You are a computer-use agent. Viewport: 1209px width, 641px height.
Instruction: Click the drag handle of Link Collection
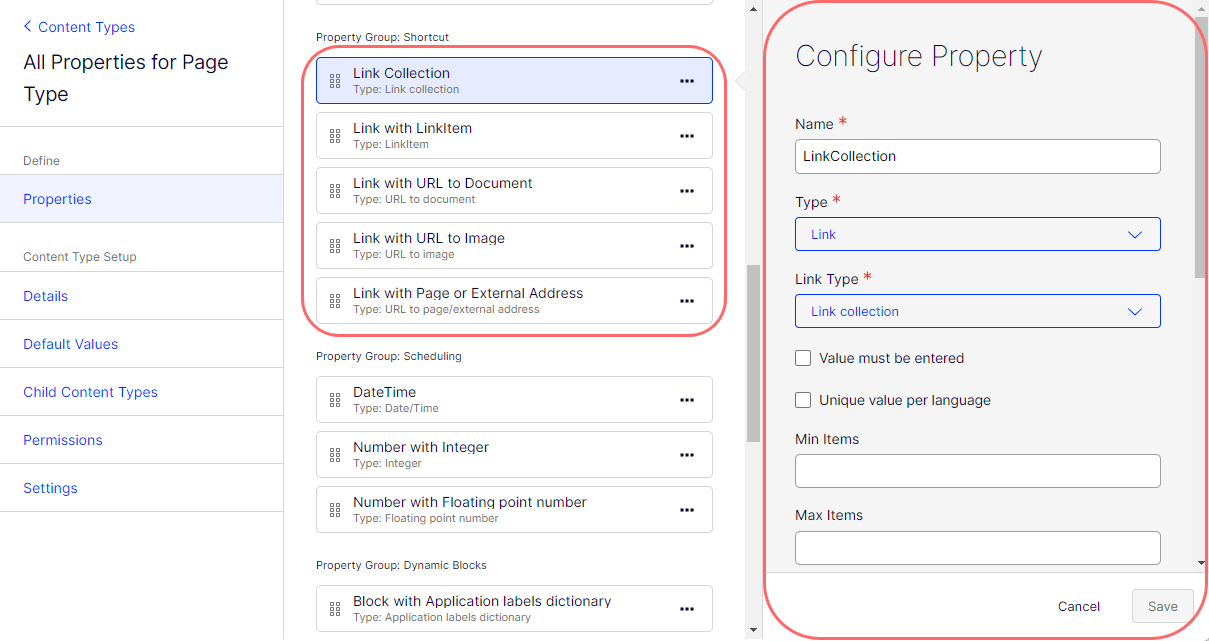(x=335, y=81)
